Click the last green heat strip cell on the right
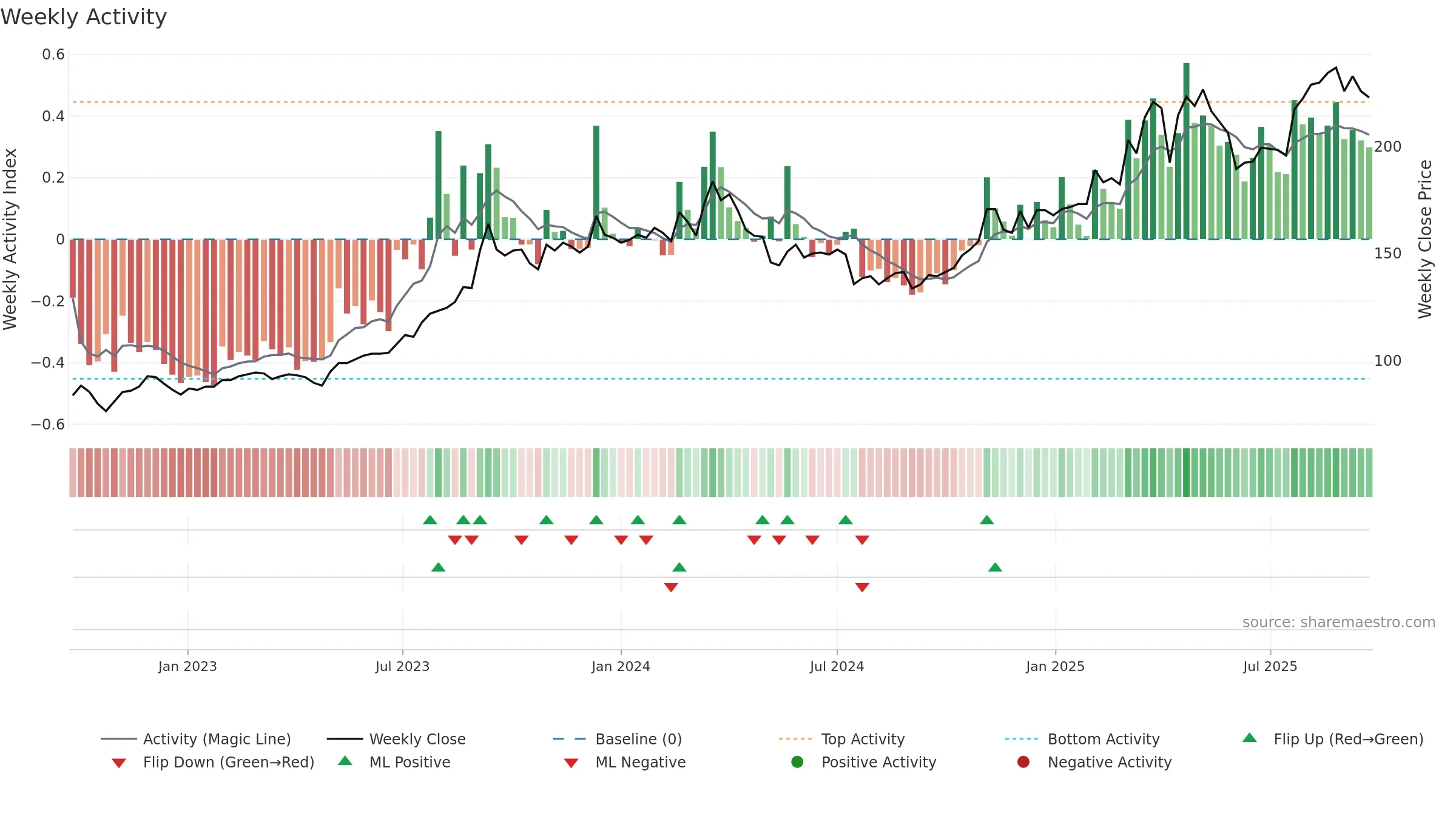The width and height of the screenshot is (1456, 819). click(1369, 473)
